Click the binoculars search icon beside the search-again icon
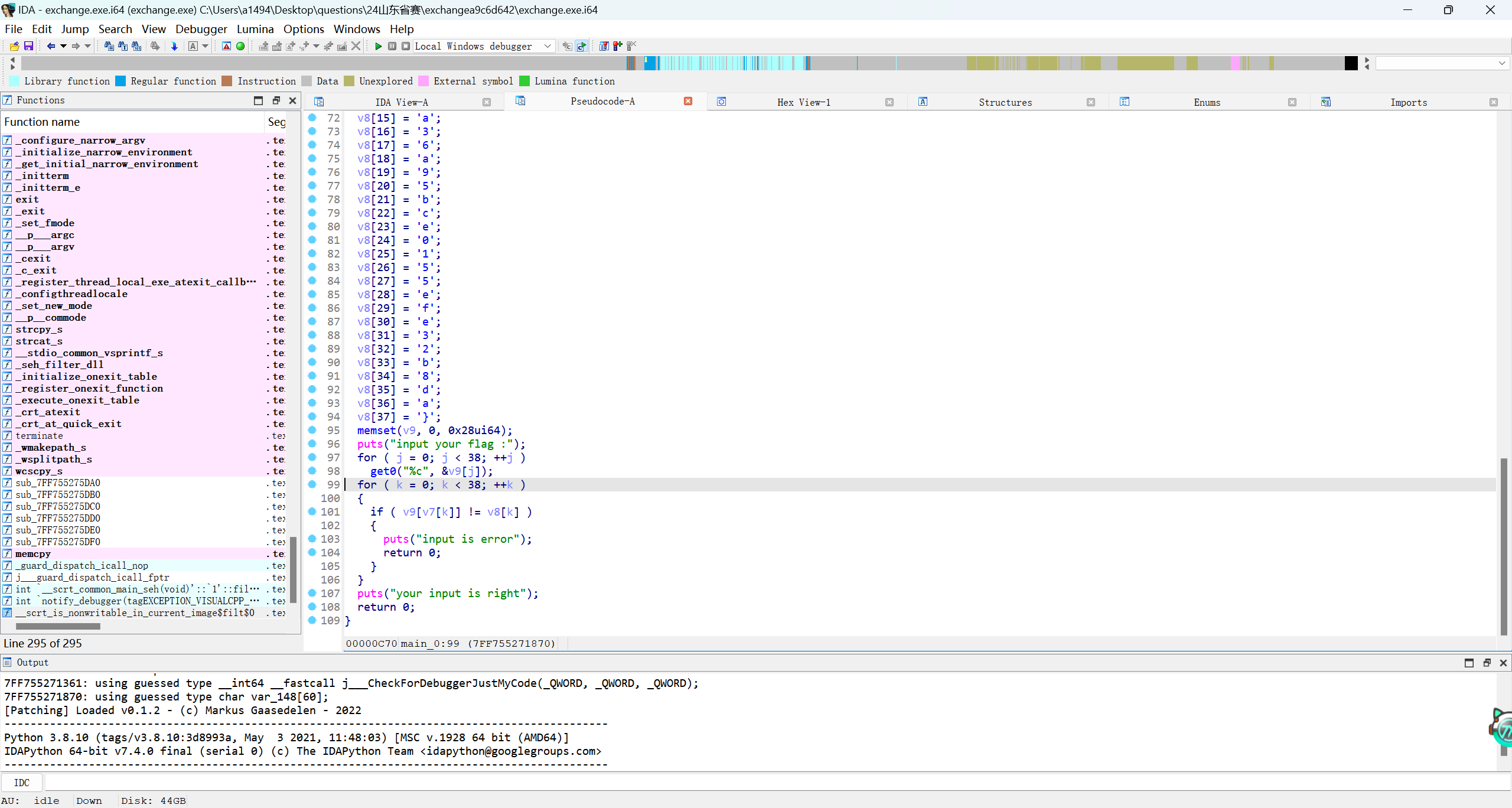 click(136, 46)
